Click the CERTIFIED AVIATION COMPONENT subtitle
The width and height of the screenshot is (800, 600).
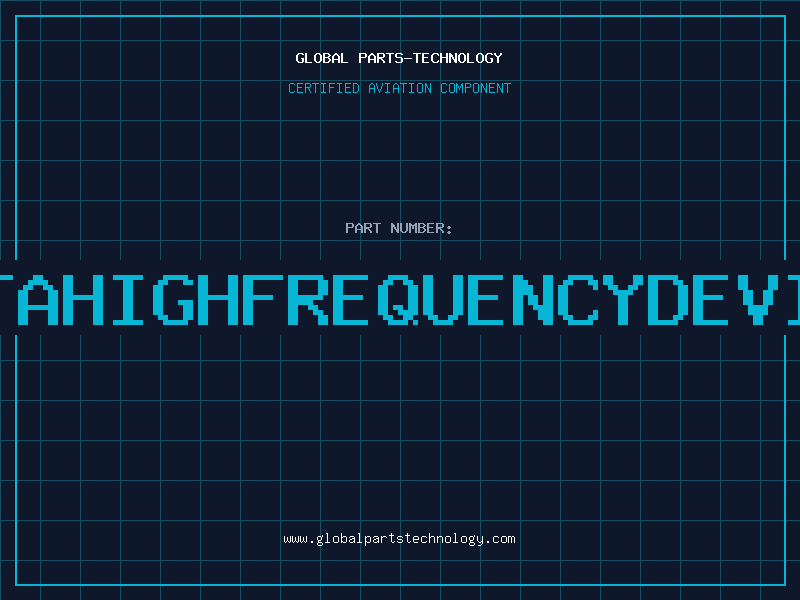click(x=399, y=88)
